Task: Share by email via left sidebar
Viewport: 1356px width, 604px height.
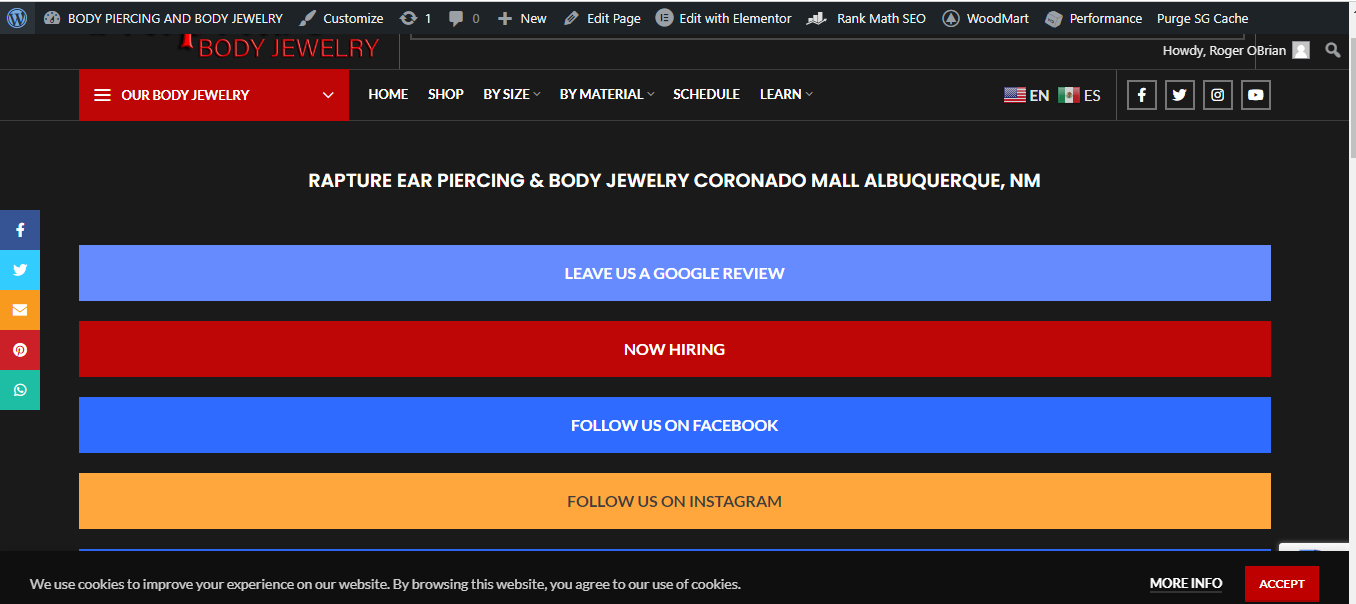Action: (x=20, y=310)
